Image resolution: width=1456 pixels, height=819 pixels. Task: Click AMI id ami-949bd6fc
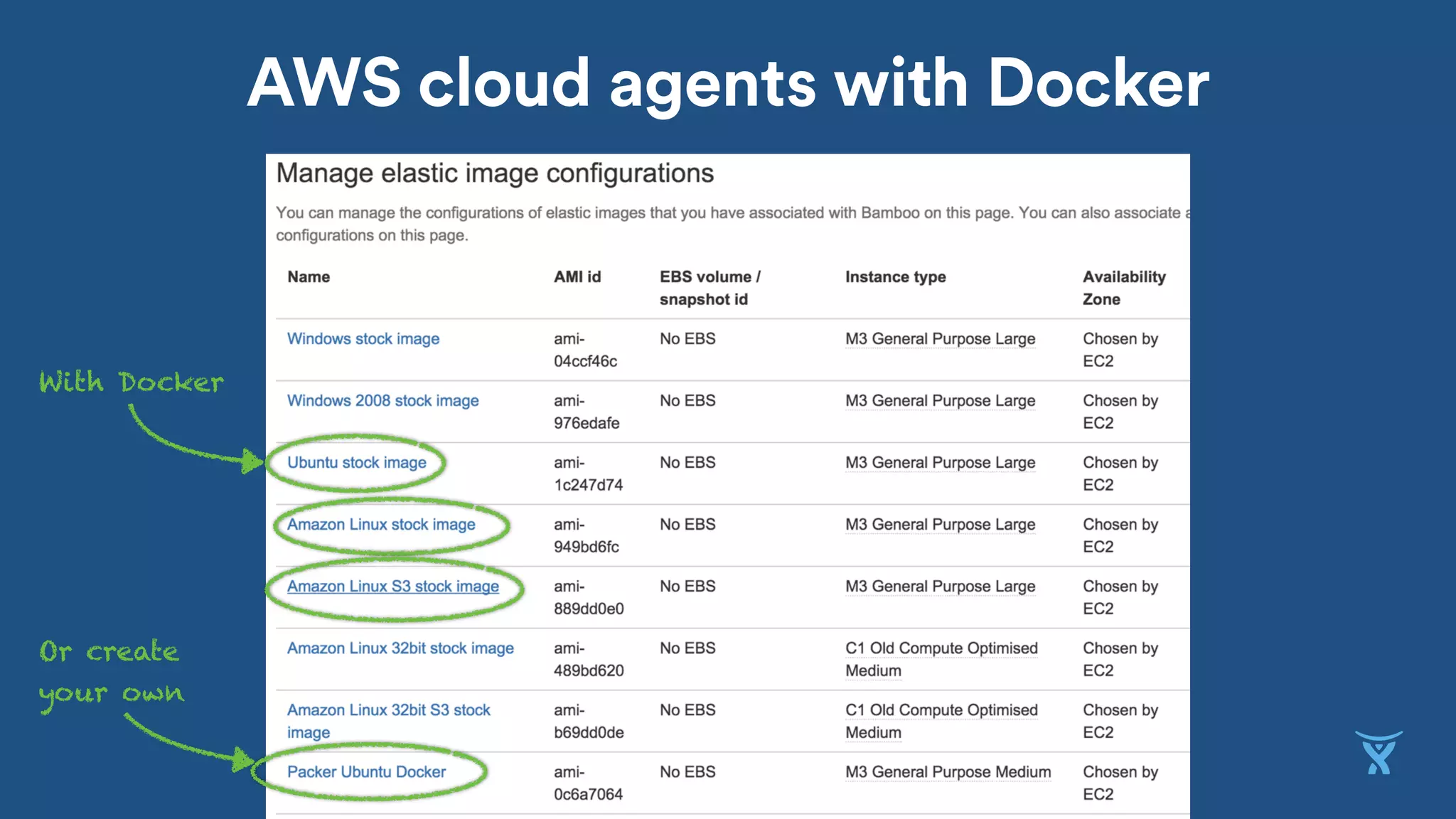(587, 535)
